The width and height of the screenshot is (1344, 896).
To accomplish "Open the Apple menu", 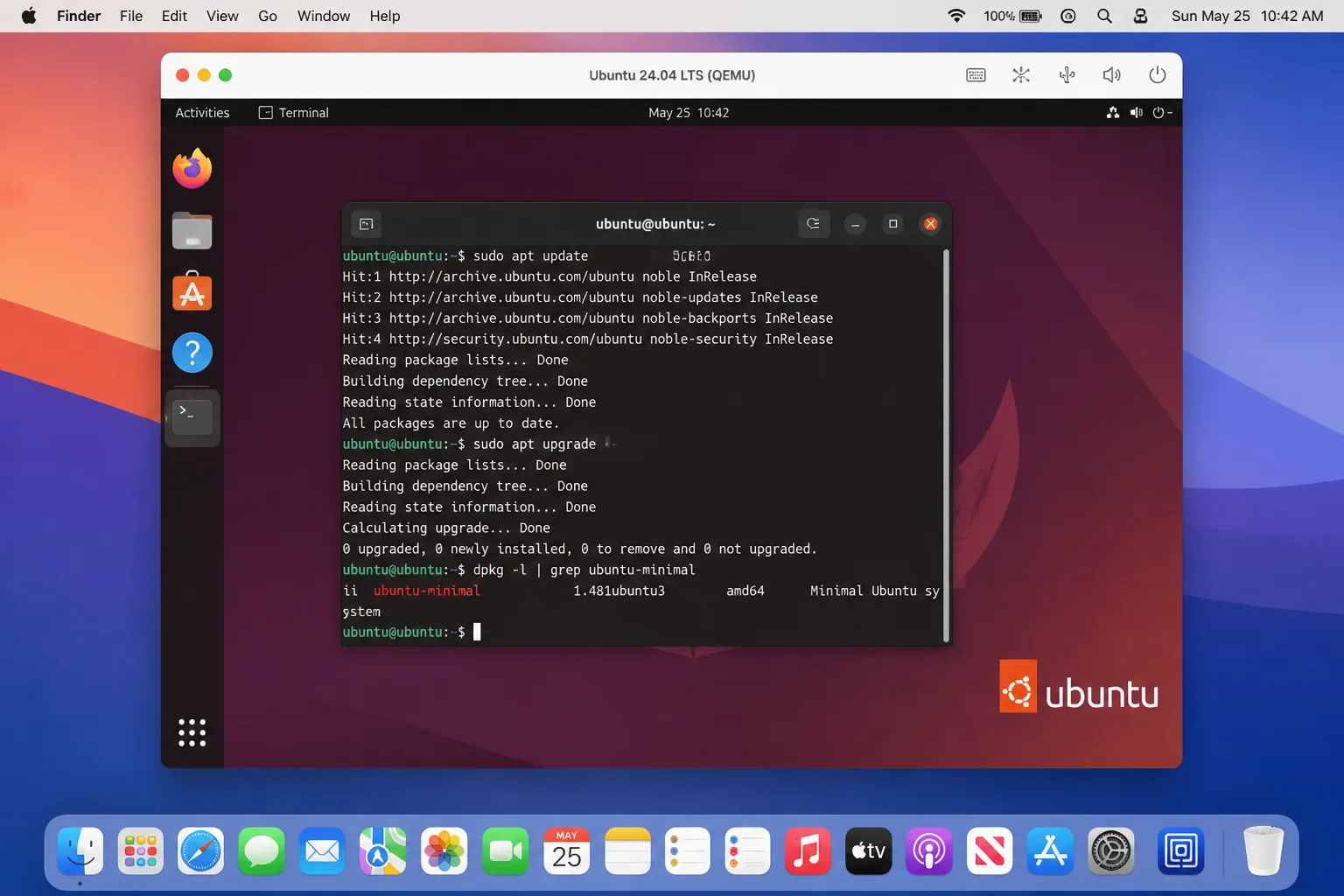I will tap(29, 16).
